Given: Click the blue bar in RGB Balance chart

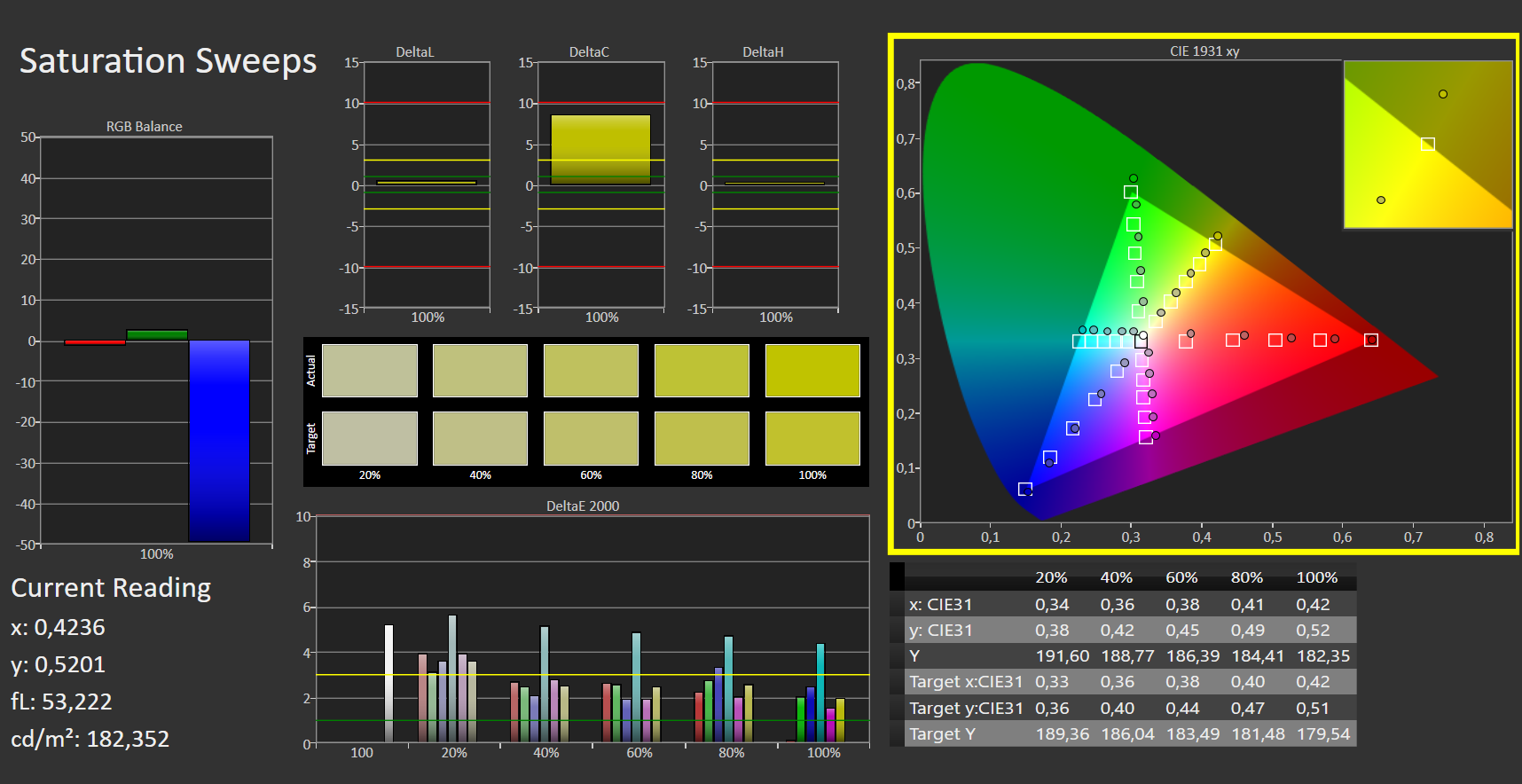Looking at the screenshot, I should (219, 441).
